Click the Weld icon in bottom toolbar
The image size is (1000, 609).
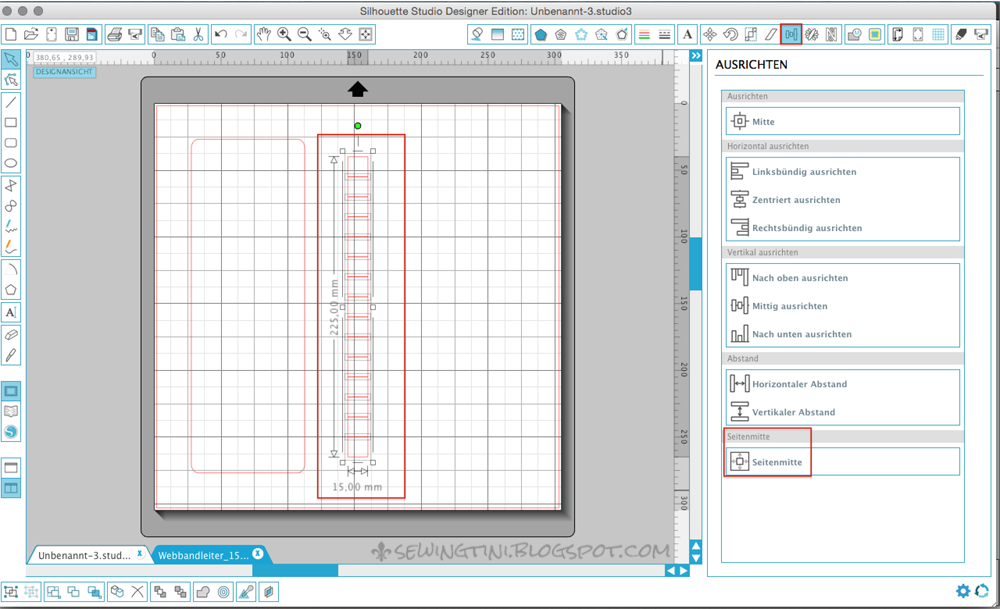203,592
